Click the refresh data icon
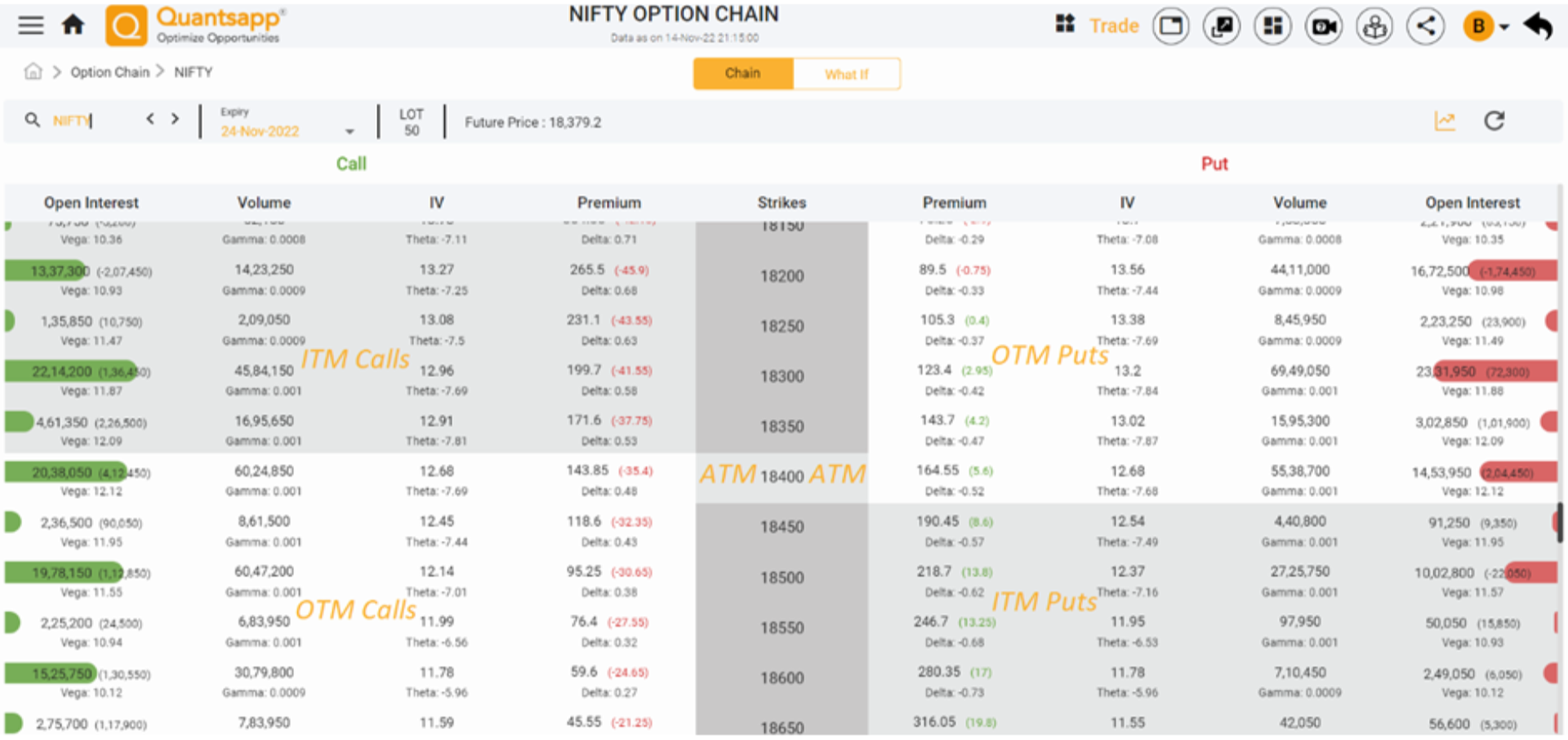The image size is (1568, 740). (x=1494, y=122)
